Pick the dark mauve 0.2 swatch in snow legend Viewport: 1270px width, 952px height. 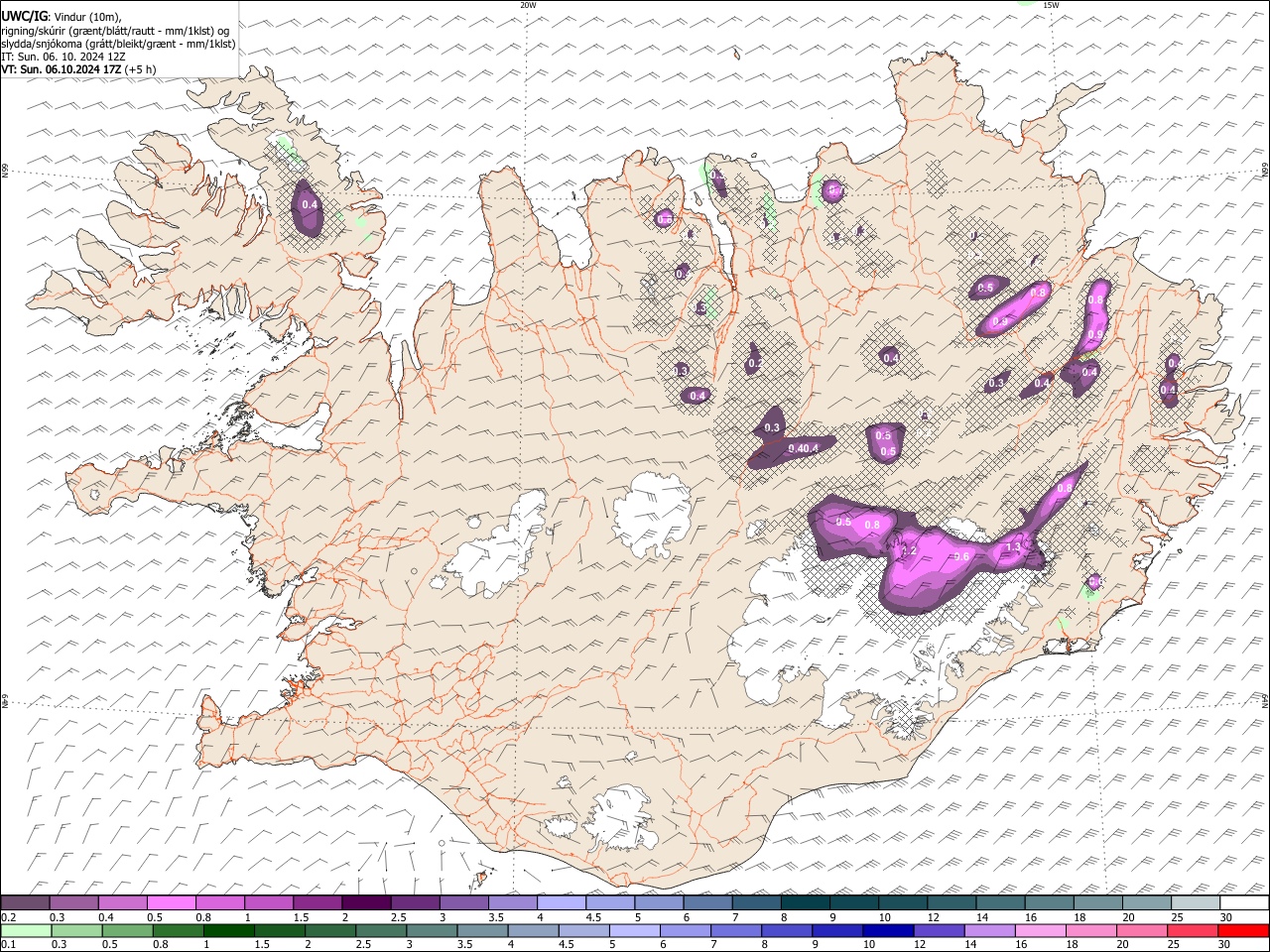tap(25, 903)
